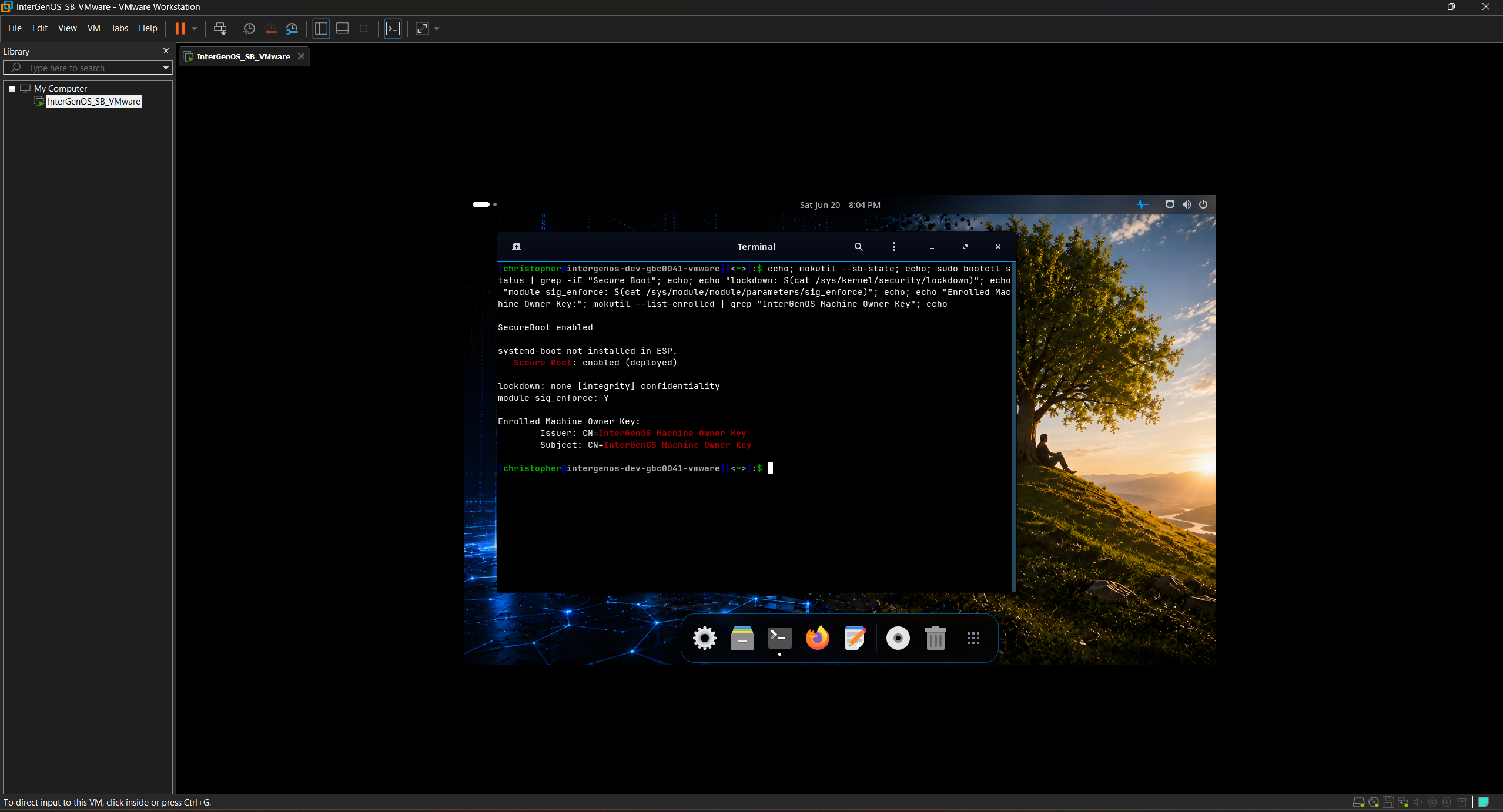Maximize the Terminal window
The height and width of the screenshot is (812, 1503).
pos(965,247)
